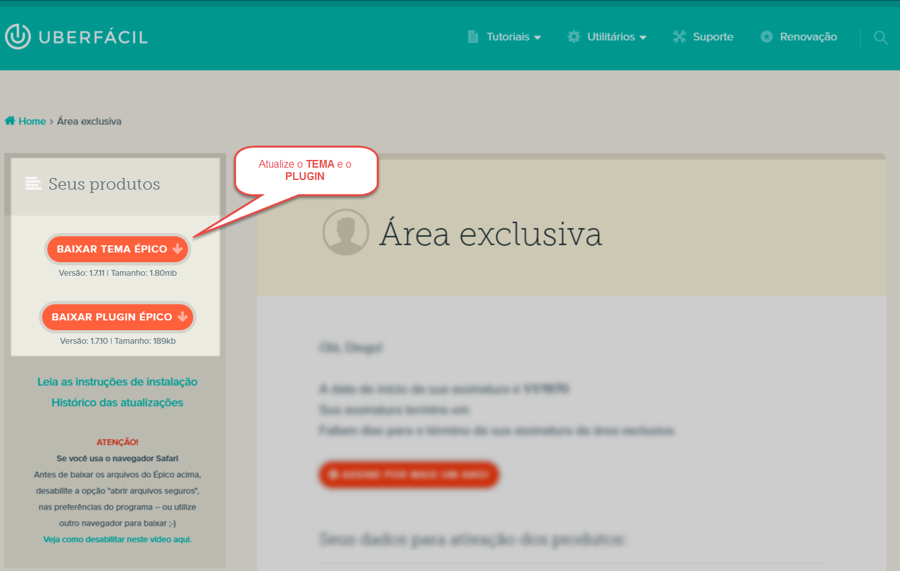Image resolution: width=900 pixels, height=571 pixels.
Task: Click the download arrow on Baixar Tema Épico
Action: coord(177,248)
